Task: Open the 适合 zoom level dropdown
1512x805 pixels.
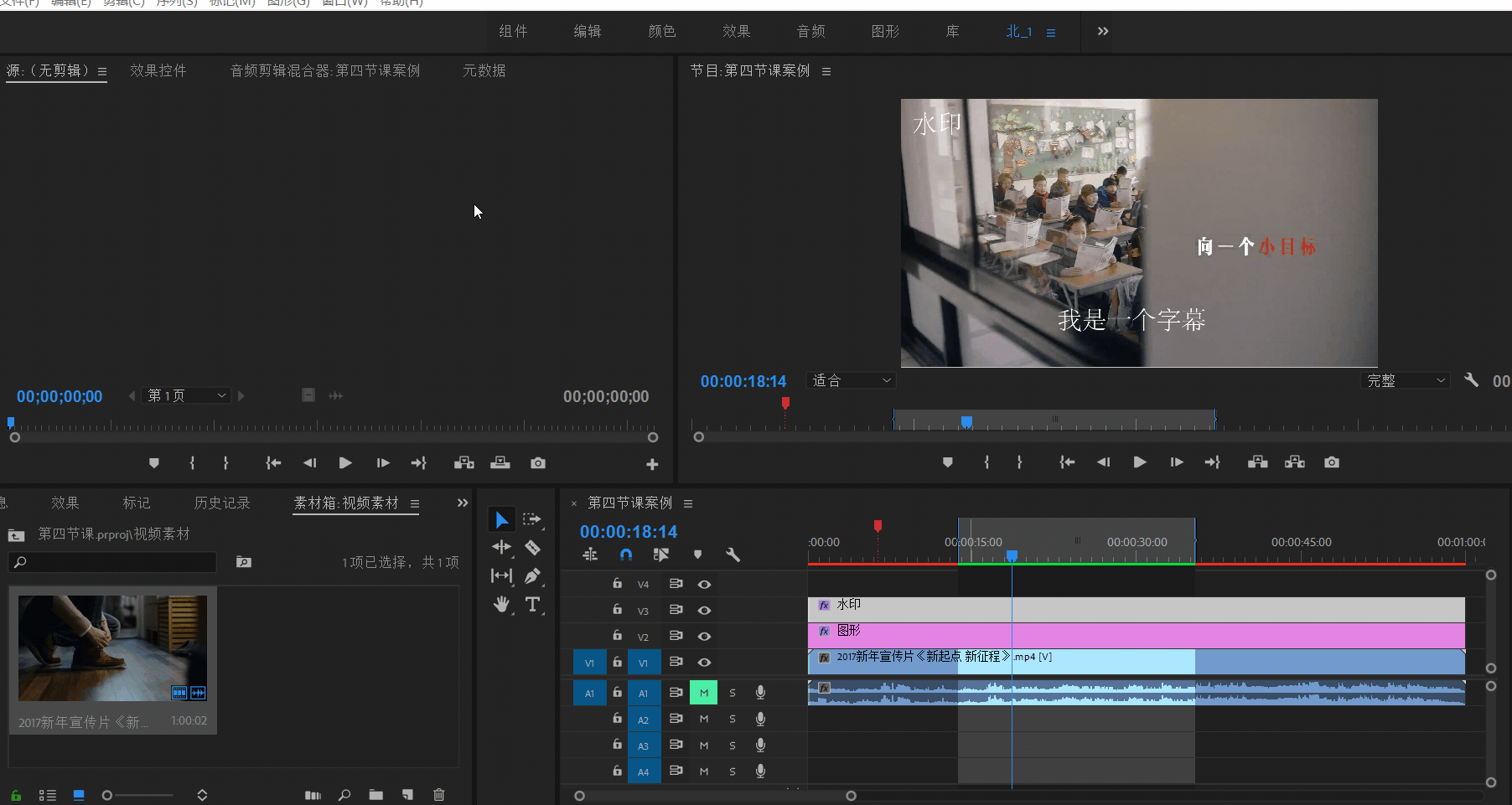Action: click(850, 380)
